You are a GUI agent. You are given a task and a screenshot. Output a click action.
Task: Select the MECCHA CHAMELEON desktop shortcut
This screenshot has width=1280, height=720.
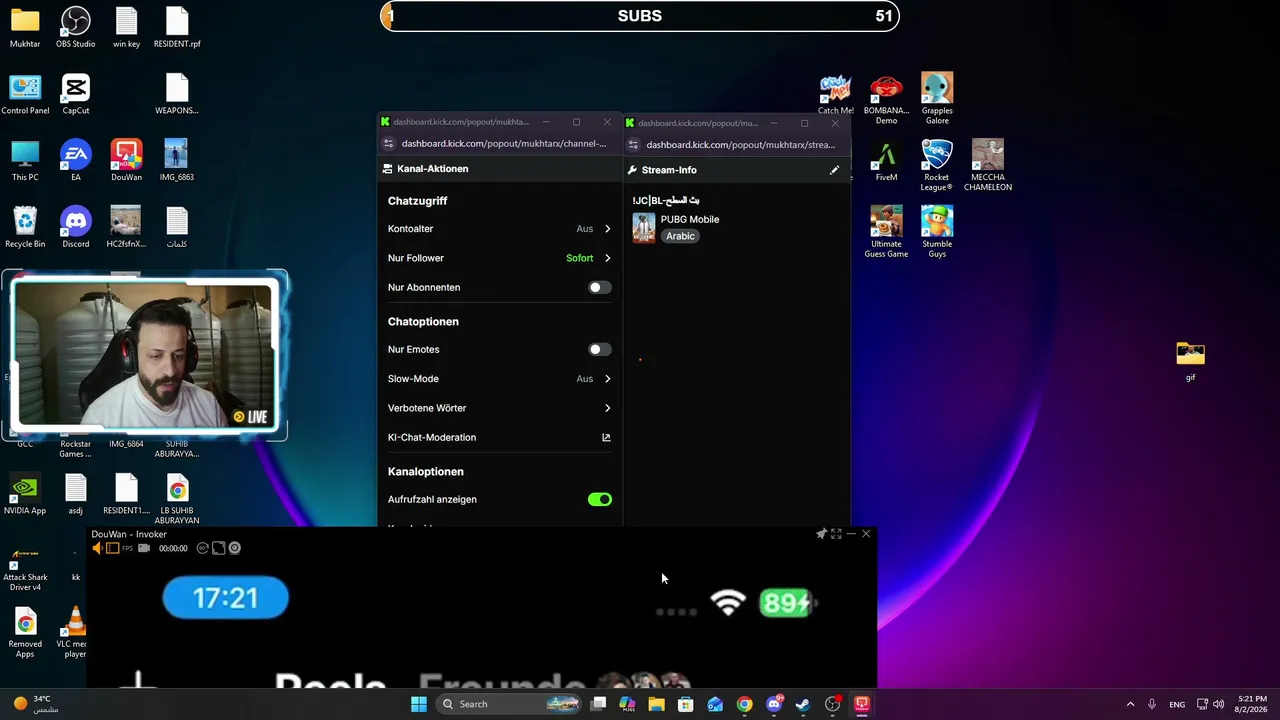[x=987, y=165]
